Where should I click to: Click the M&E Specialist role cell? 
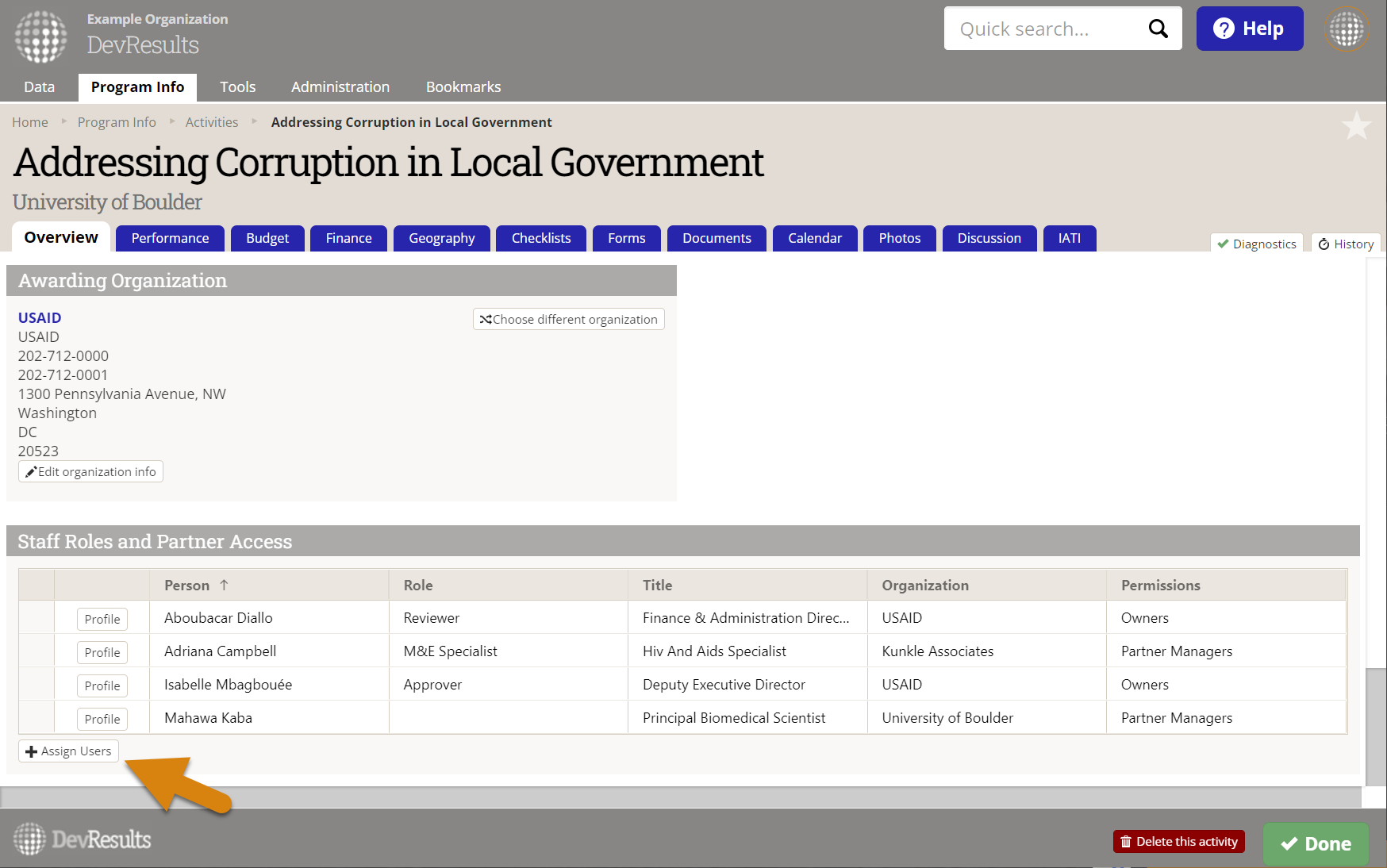508,651
